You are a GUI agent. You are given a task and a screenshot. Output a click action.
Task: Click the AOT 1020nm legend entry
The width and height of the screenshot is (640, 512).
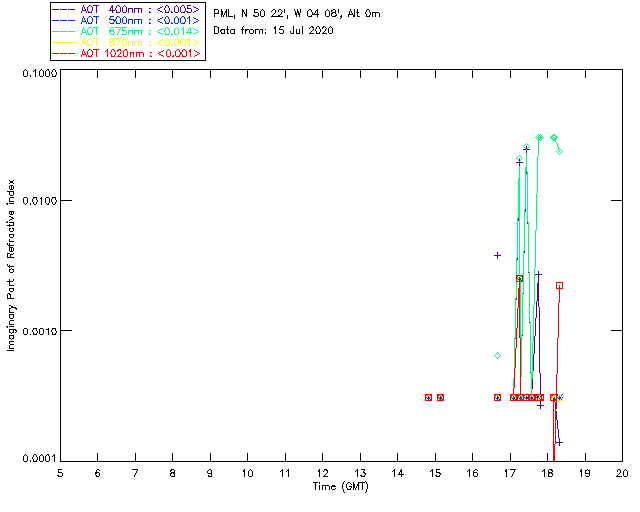point(127,53)
